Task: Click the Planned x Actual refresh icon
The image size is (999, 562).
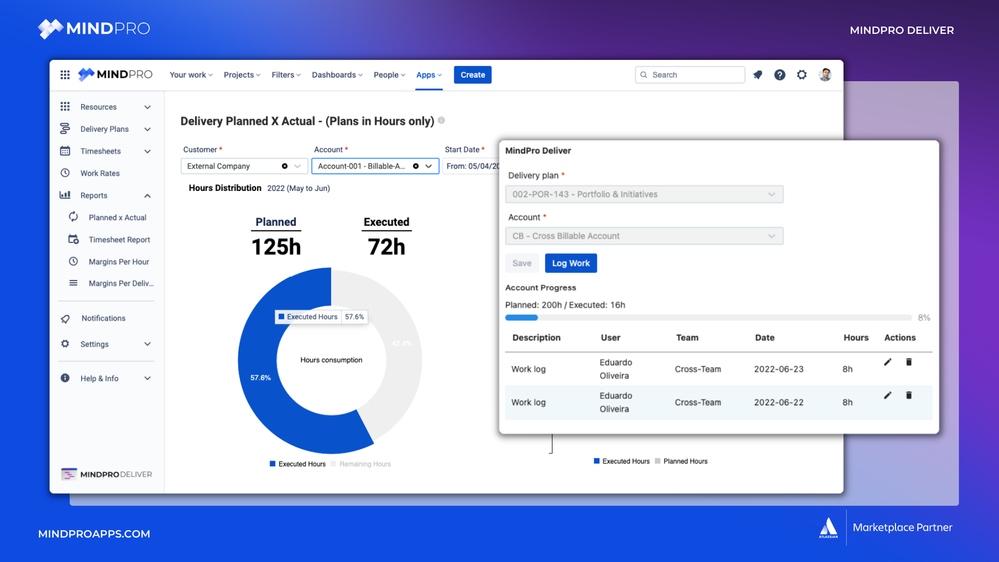Action: point(73,217)
